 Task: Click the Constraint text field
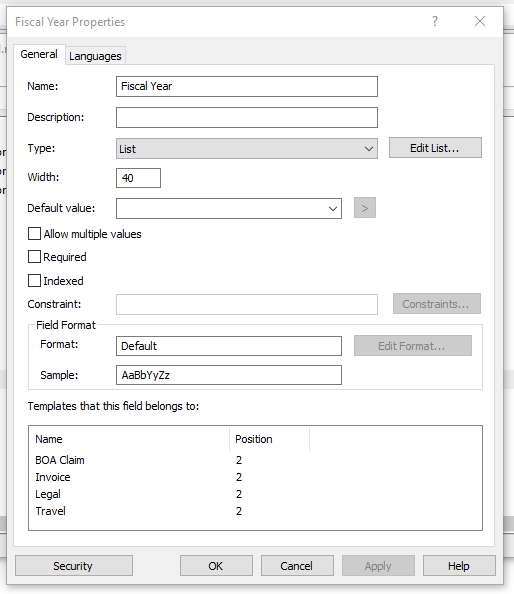pos(247,304)
